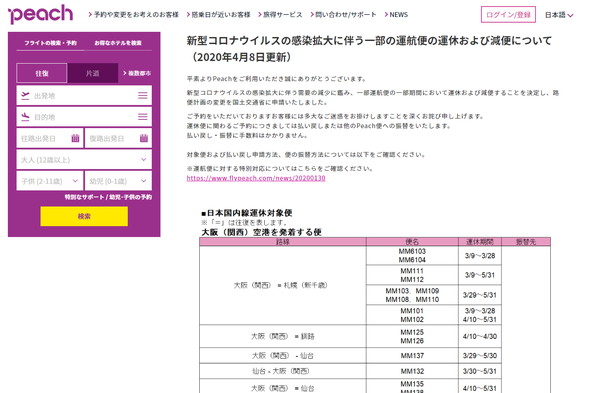The width and height of the screenshot is (590, 393).
Task: Open the 搭乗日が近いお客様 menu
Action: [x=219, y=15]
